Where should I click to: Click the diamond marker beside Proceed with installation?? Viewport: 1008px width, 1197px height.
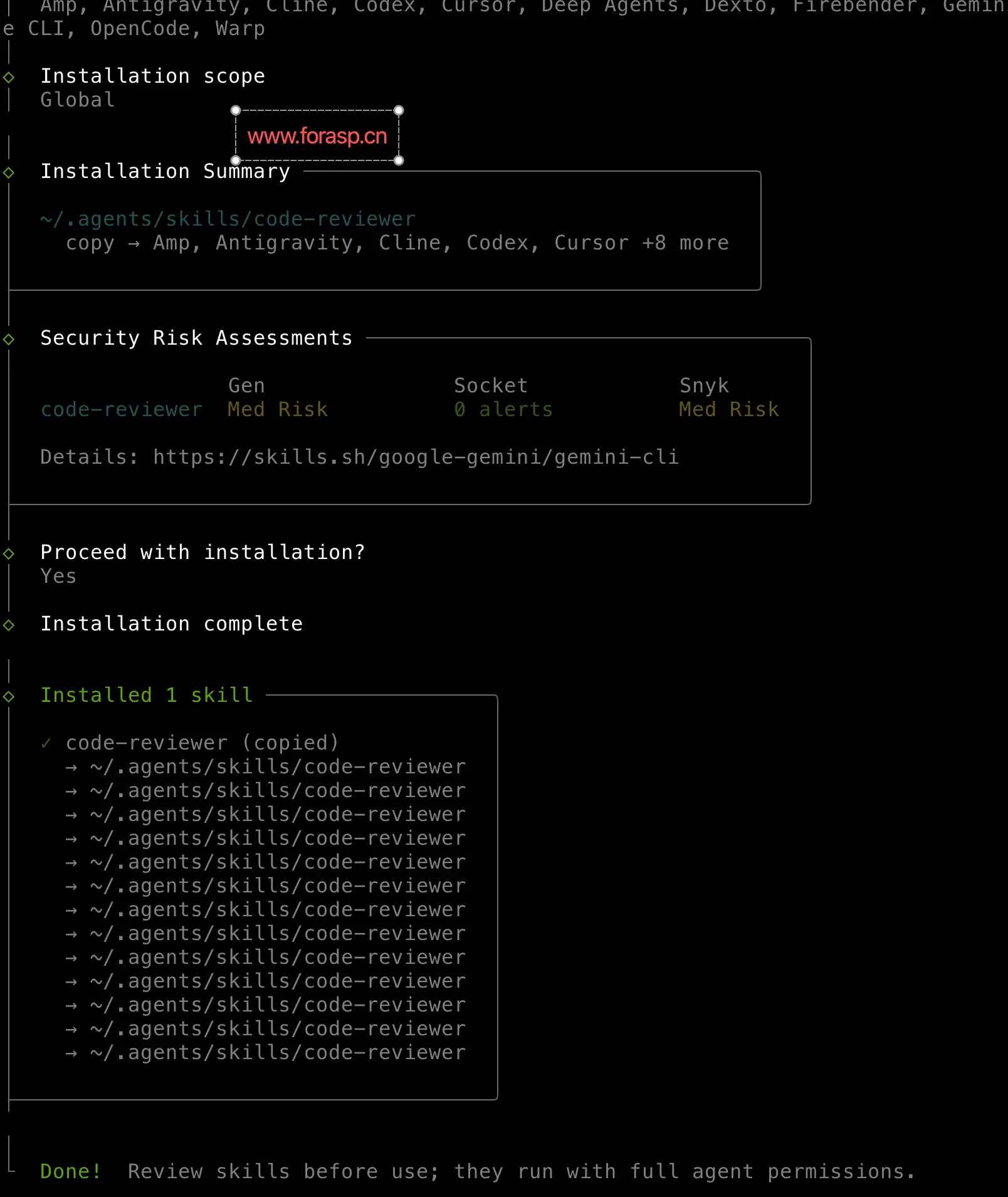(9, 553)
